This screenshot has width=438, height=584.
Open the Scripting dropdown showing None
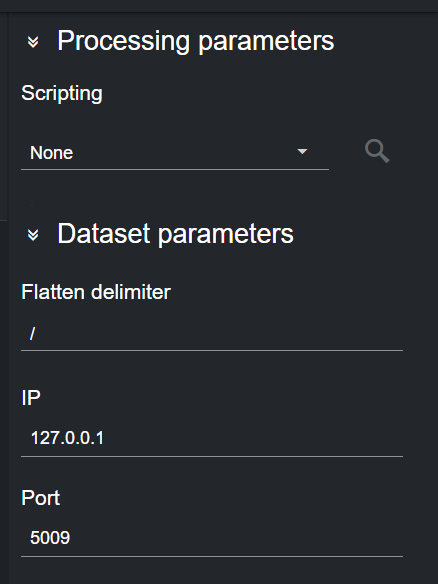click(175, 153)
